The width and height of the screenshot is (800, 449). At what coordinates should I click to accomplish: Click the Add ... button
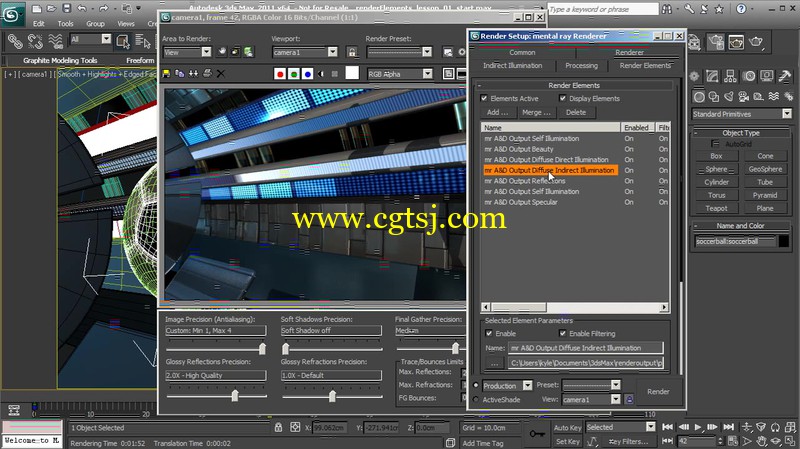(x=497, y=112)
